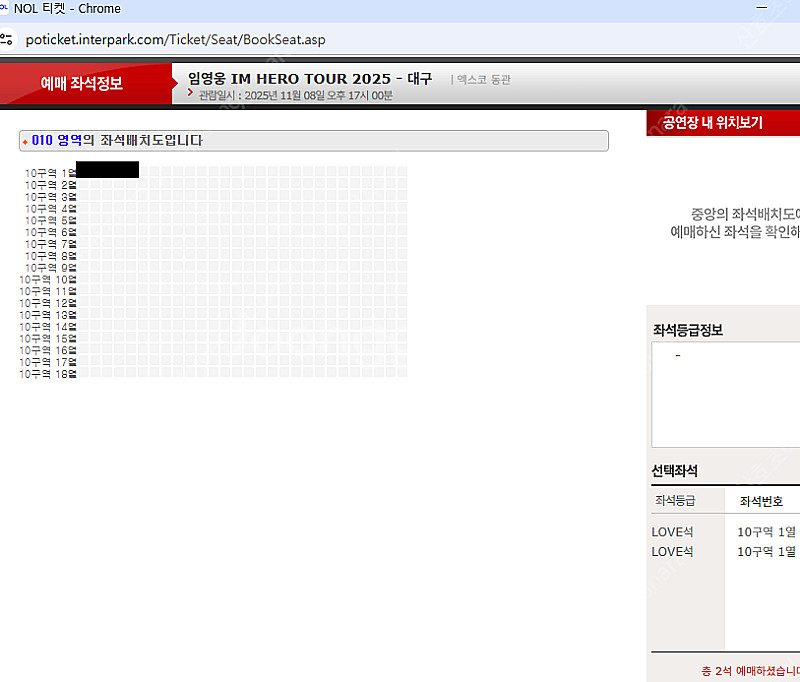800x682 pixels.
Task: Click the 10구역 15열 row label
Action: point(48,338)
